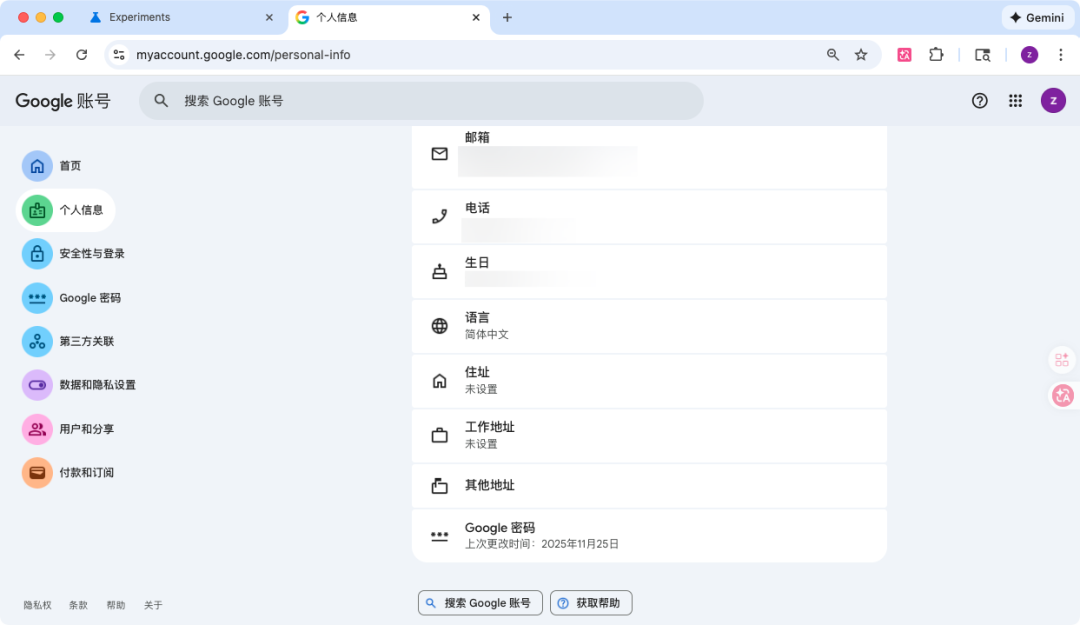Open 安全性与登录 in the sidebar
This screenshot has height=625, width=1080.
74,254
